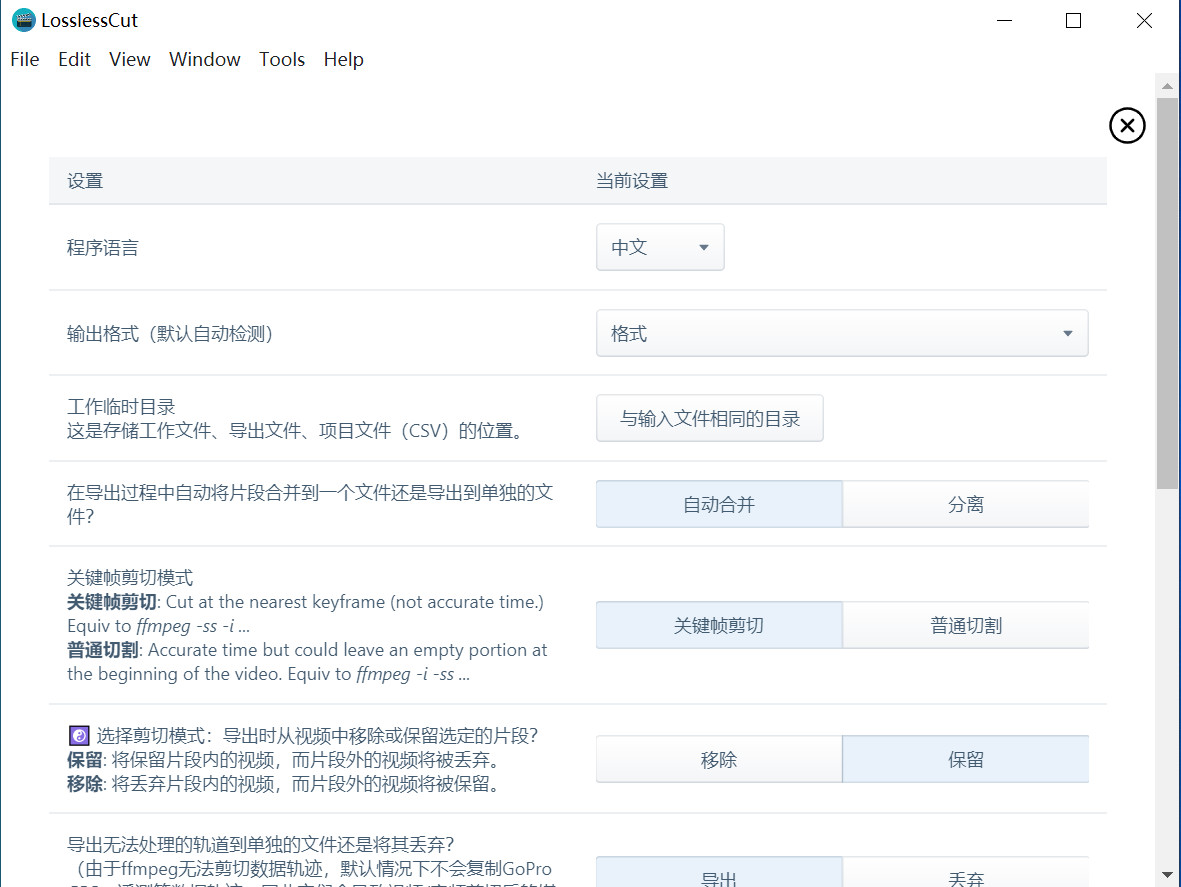The height and width of the screenshot is (887, 1181).
Task: Open the 程序语言 language dropdown
Action: 660,248
